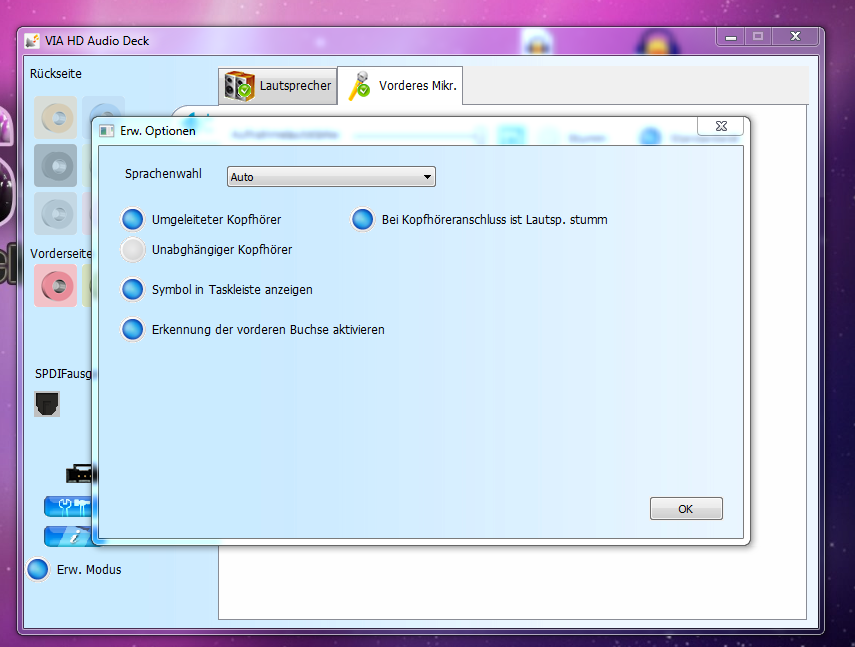
Task: Click the microphone icon on Vorderes Mikr. tab
Action: pyautogui.click(x=360, y=86)
